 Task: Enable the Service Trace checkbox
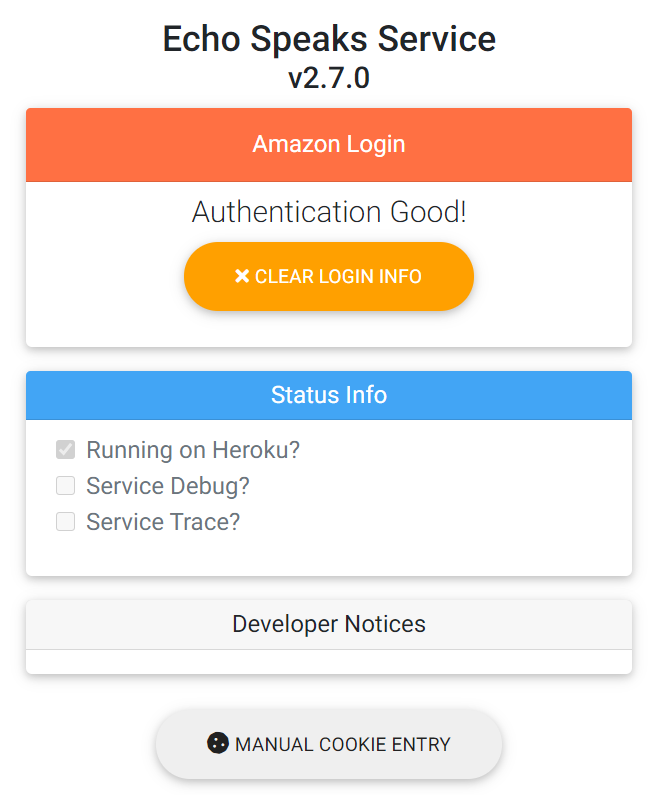pyautogui.click(x=65, y=521)
